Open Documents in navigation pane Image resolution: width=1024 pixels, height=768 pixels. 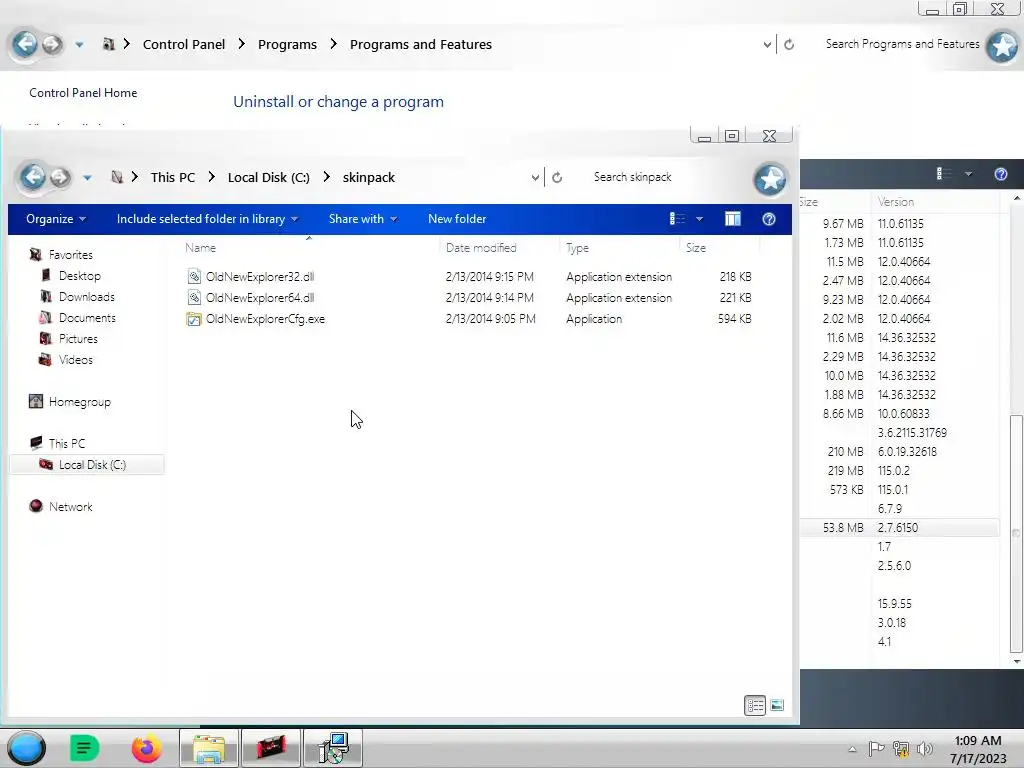click(x=87, y=317)
